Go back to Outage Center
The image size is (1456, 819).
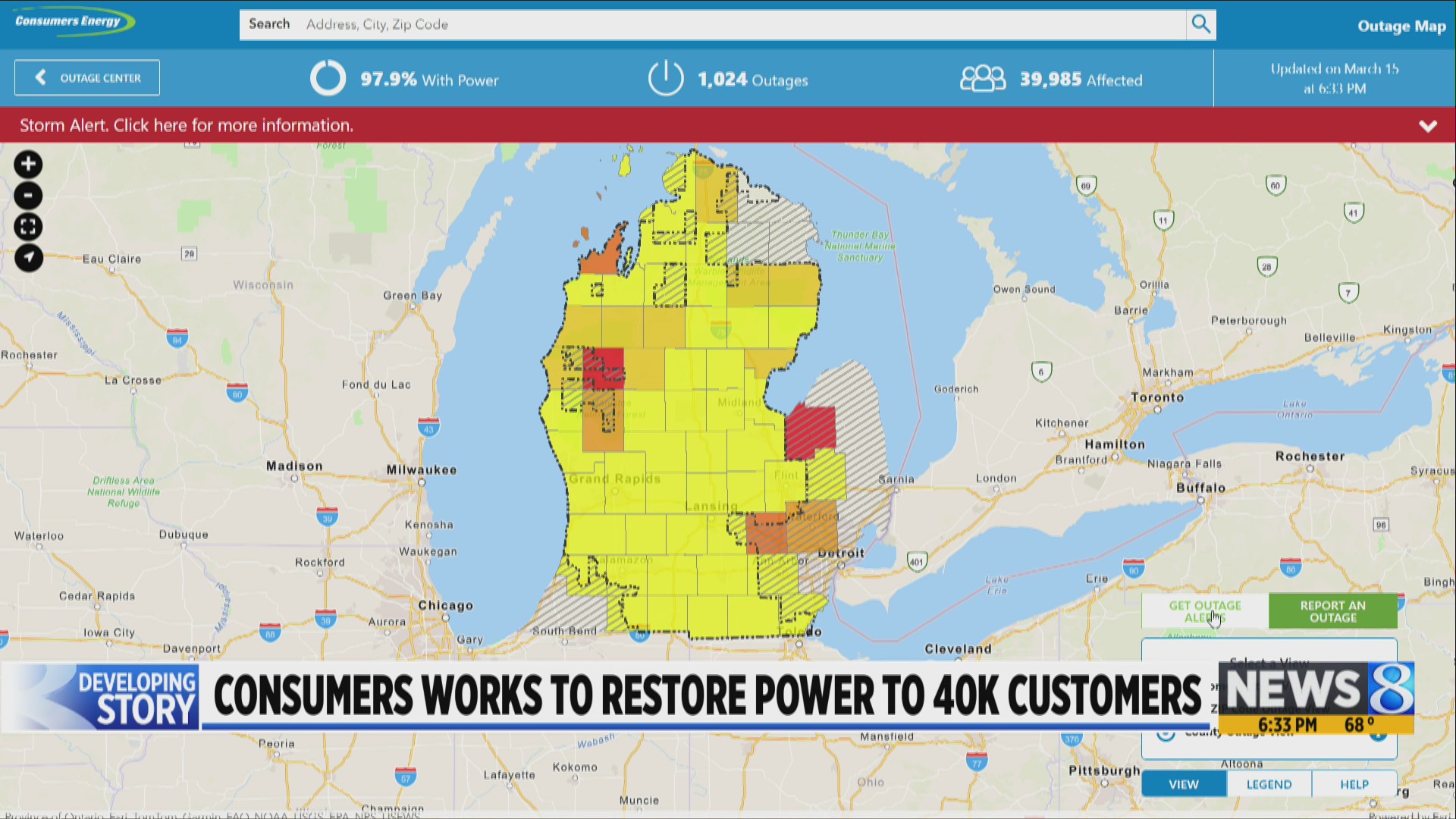(87, 78)
